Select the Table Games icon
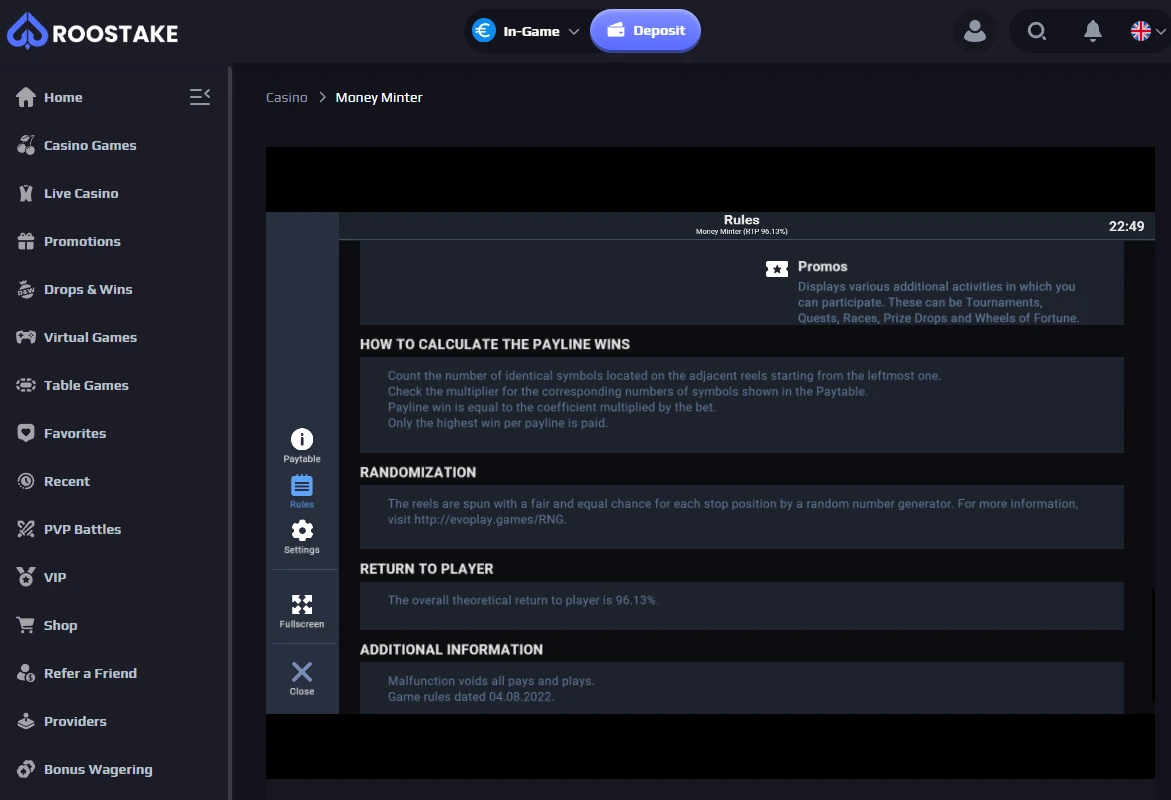Screen dimensions: 1171x800 coord(26,385)
